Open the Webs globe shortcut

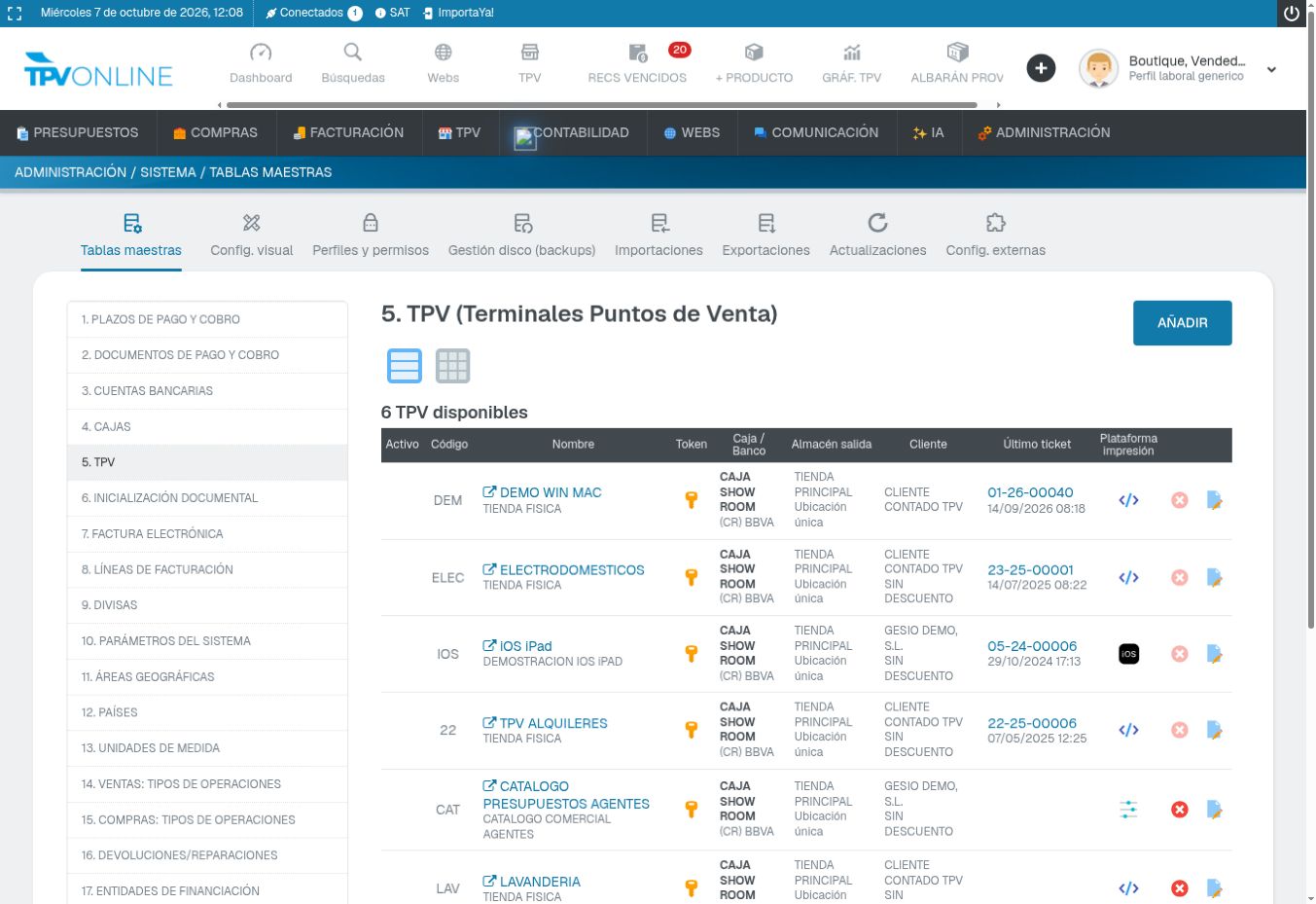(x=443, y=63)
